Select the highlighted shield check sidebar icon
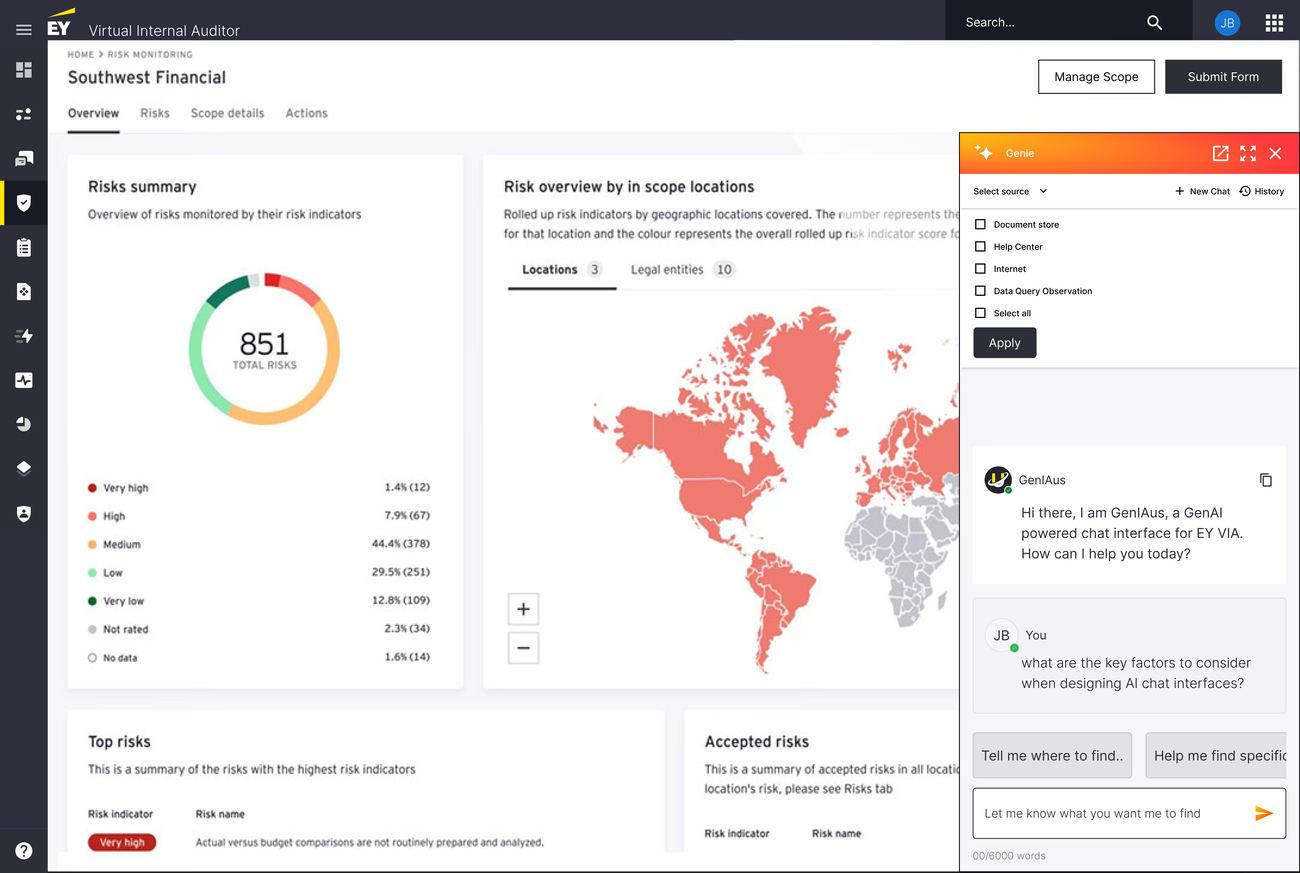Viewport: 1300px width, 873px height. 24,203
